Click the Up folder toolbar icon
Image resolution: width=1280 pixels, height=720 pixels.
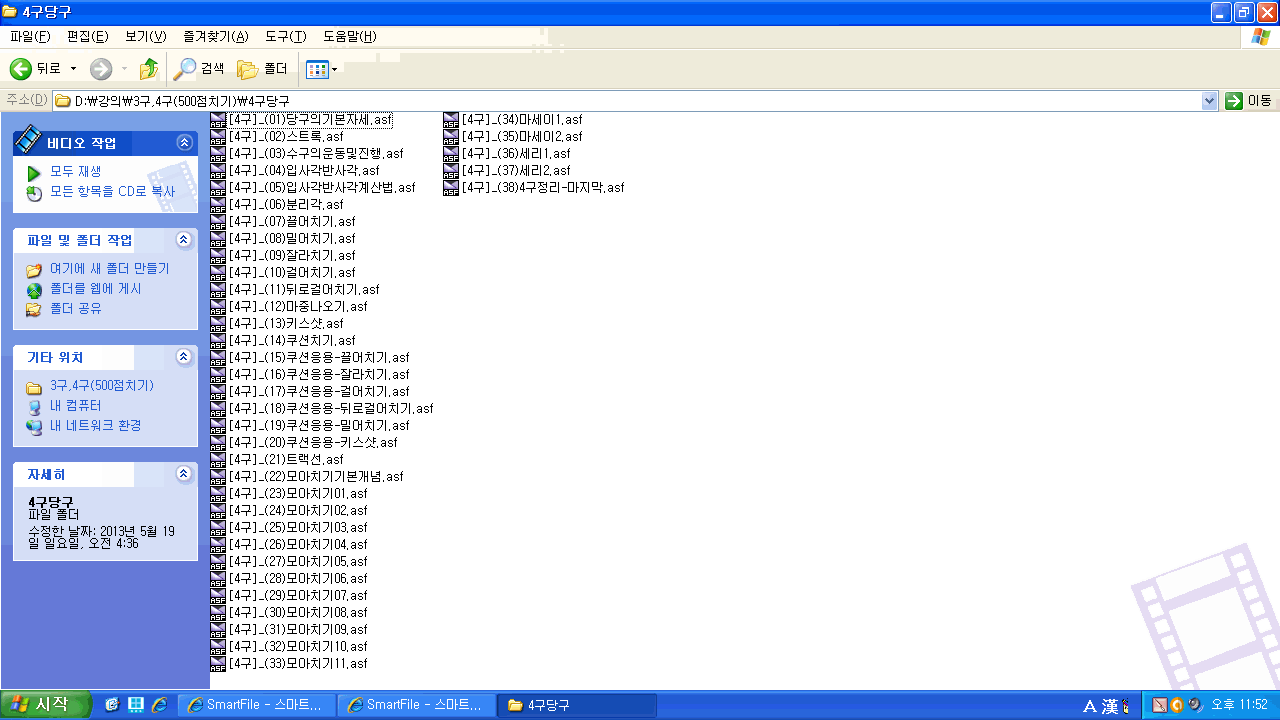[148, 69]
